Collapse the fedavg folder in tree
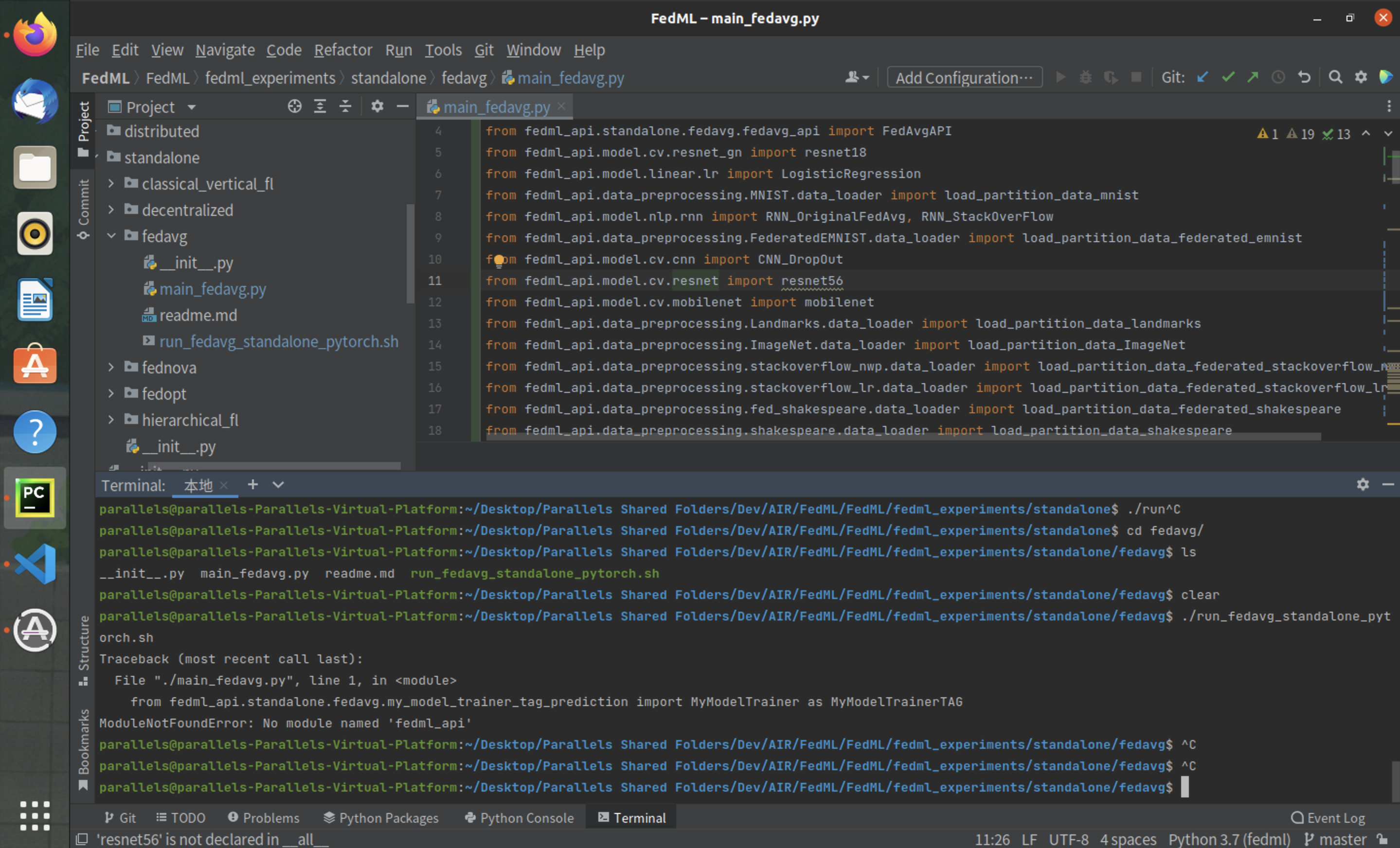Image resolution: width=1400 pixels, height=848 pixels. point(111,236)
